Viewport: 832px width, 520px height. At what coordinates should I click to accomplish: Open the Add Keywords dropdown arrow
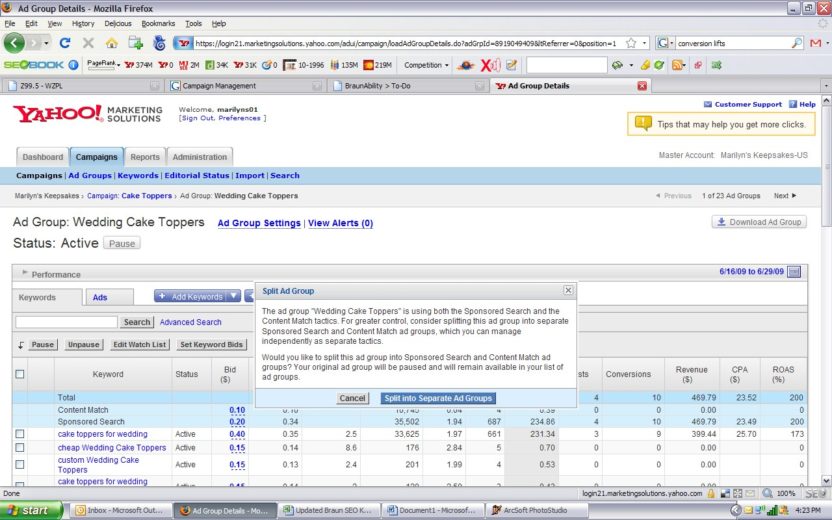[233, 297]
